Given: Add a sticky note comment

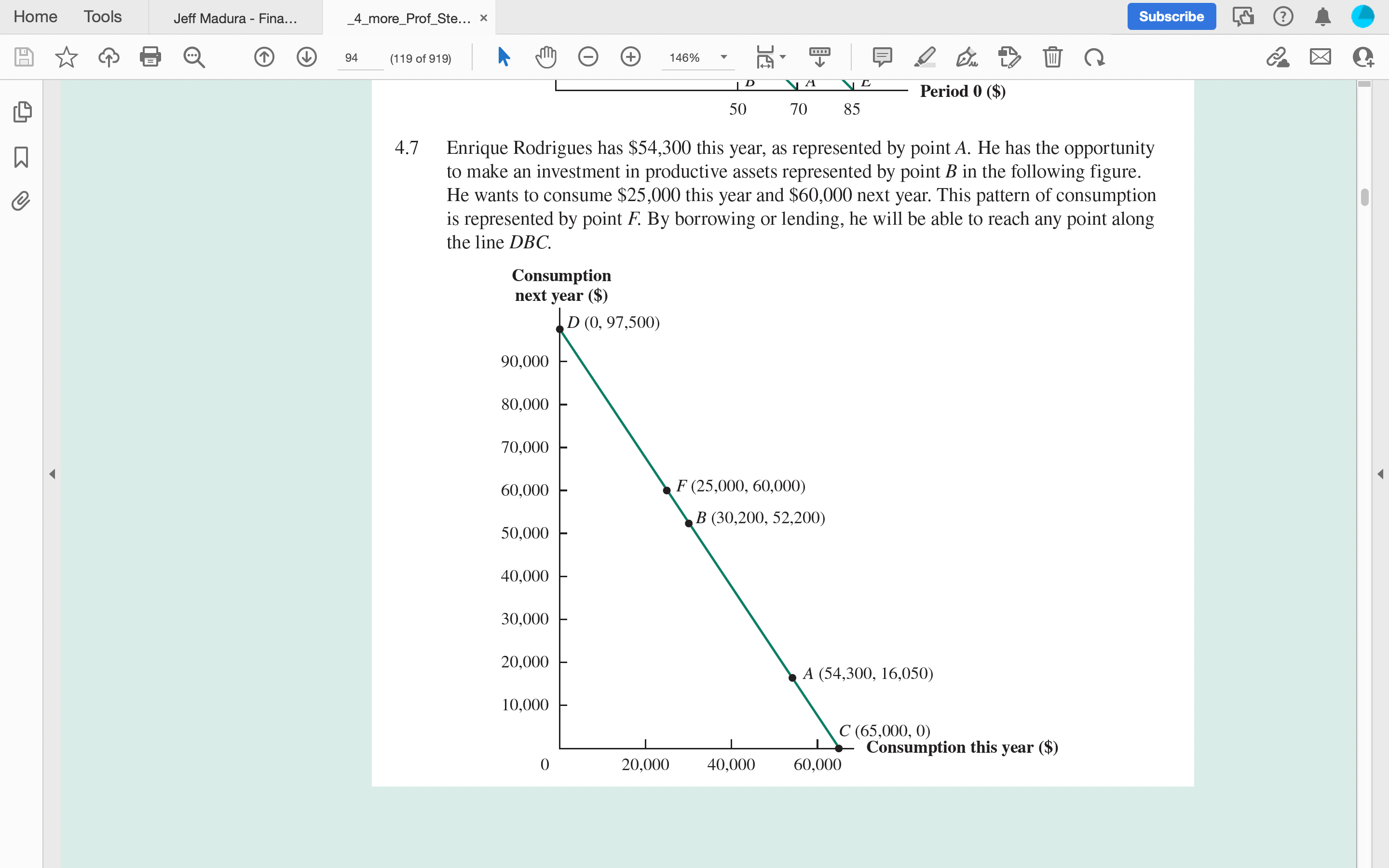Looking at the screenshot, I should (882, 57).
